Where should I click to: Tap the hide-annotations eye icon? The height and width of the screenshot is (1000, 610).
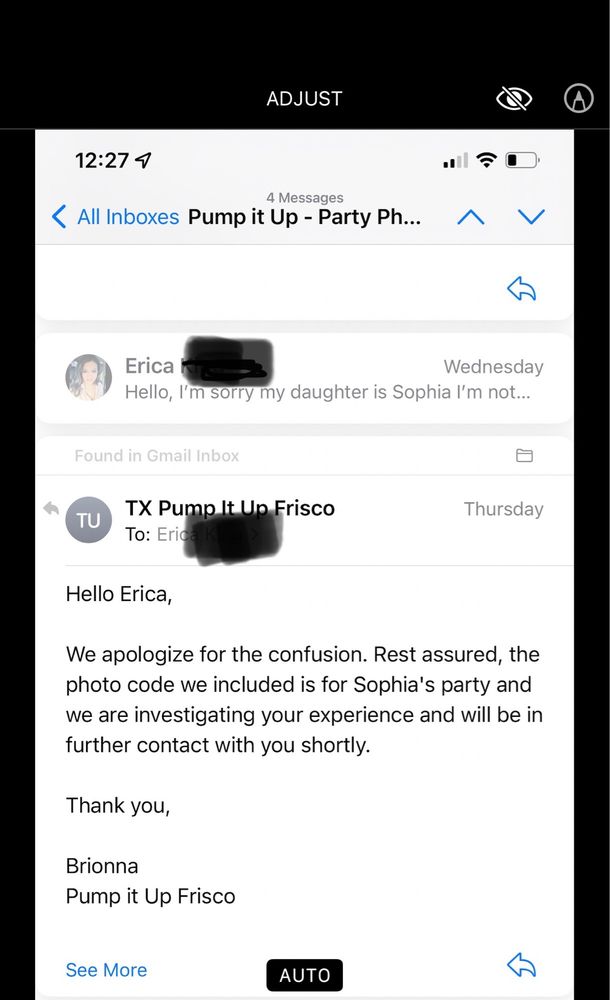(x=513, y=96)
